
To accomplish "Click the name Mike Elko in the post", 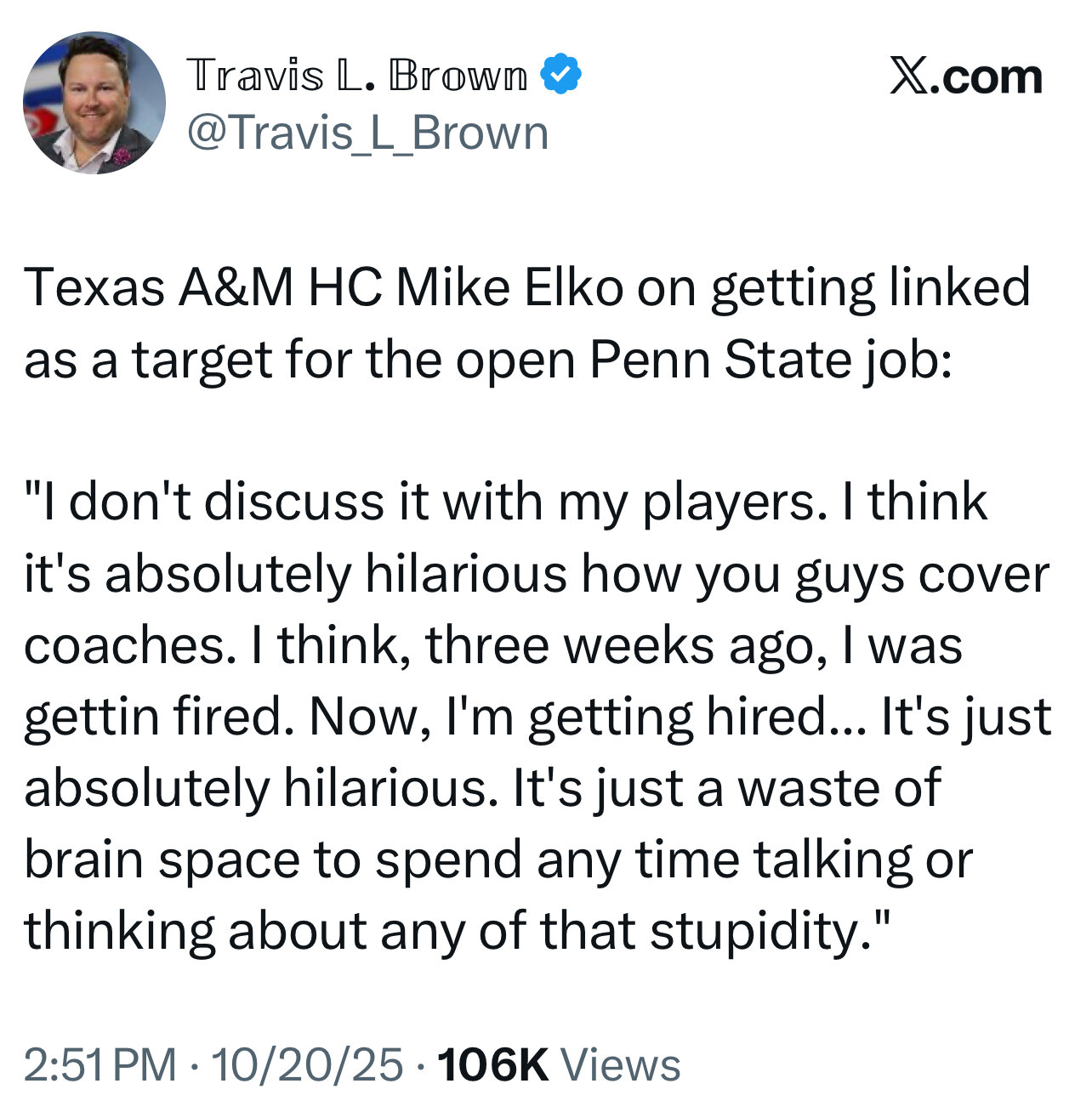I will click(509, 288).
